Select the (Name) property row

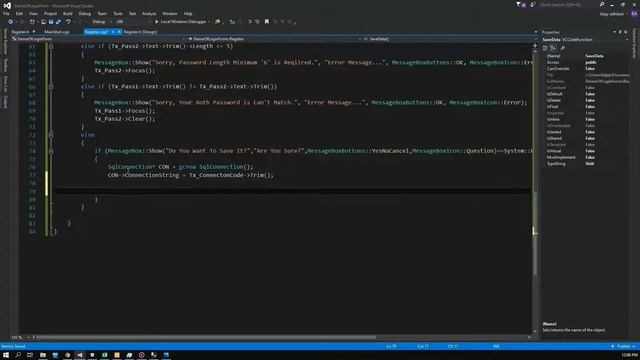586,56
